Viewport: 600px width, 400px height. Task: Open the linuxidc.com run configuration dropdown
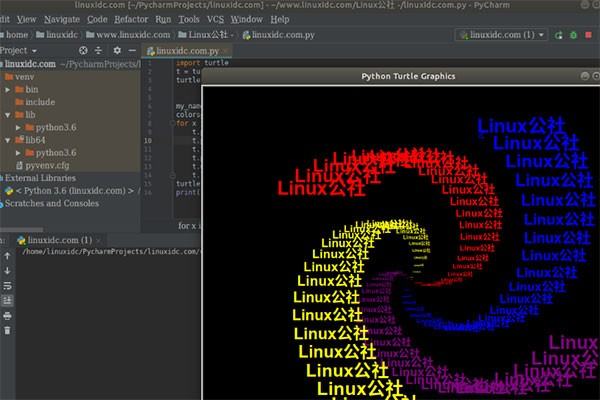click(x=501, y=34)
